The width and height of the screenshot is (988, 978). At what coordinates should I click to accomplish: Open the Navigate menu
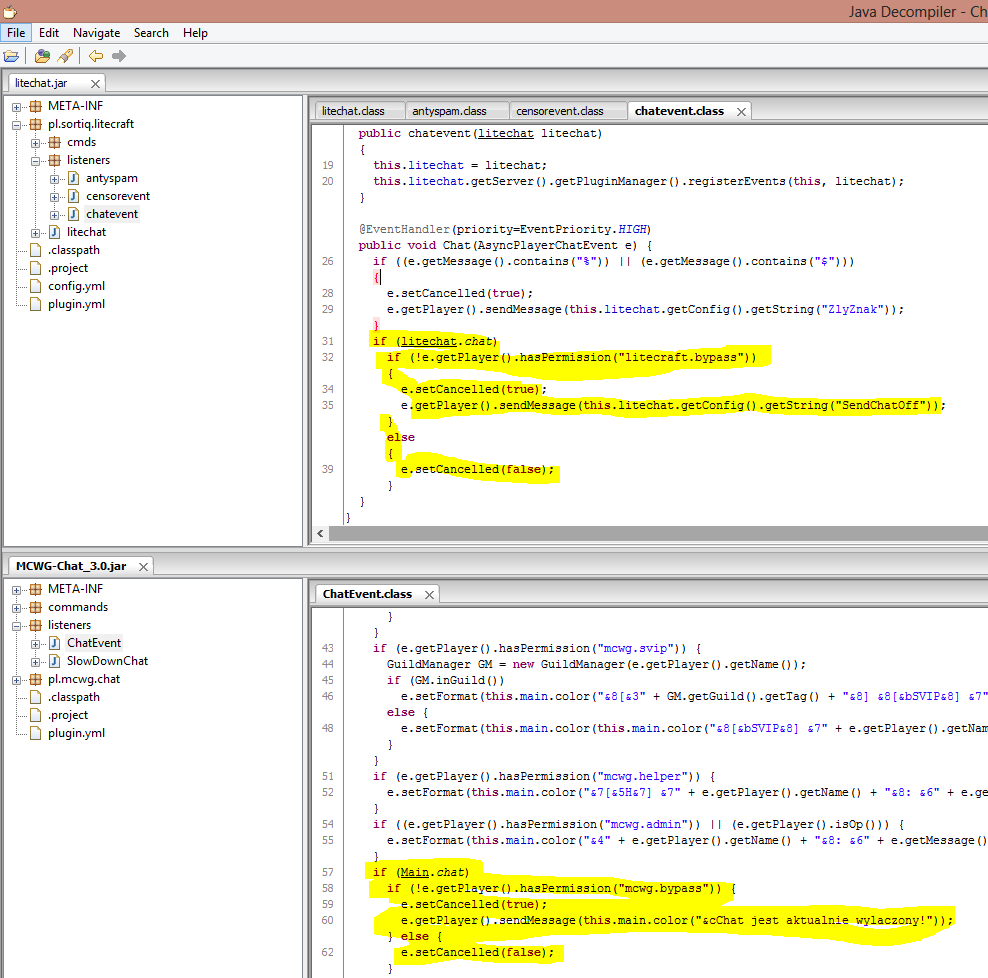[96, 33]
